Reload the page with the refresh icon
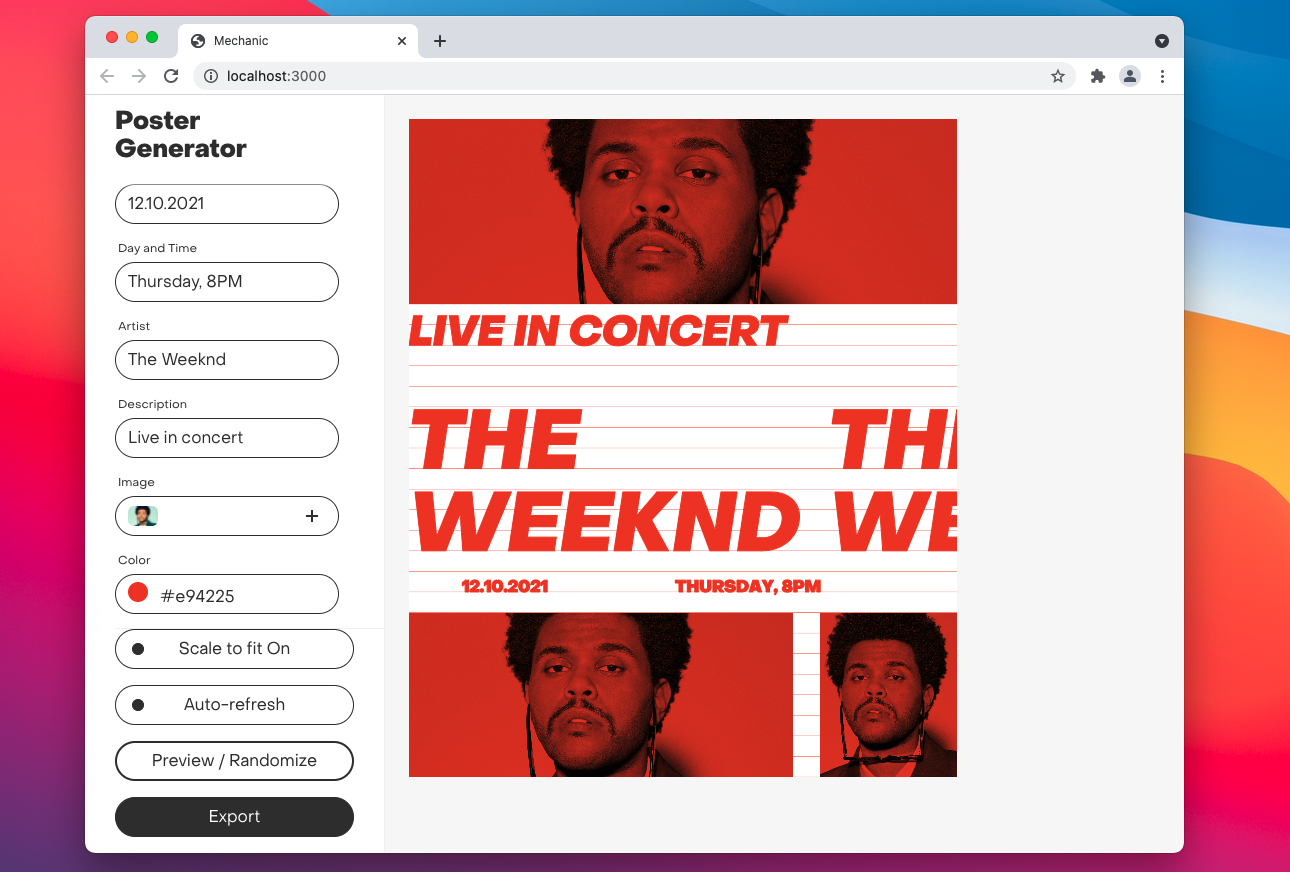1290x872 pixels. (171, 76)
